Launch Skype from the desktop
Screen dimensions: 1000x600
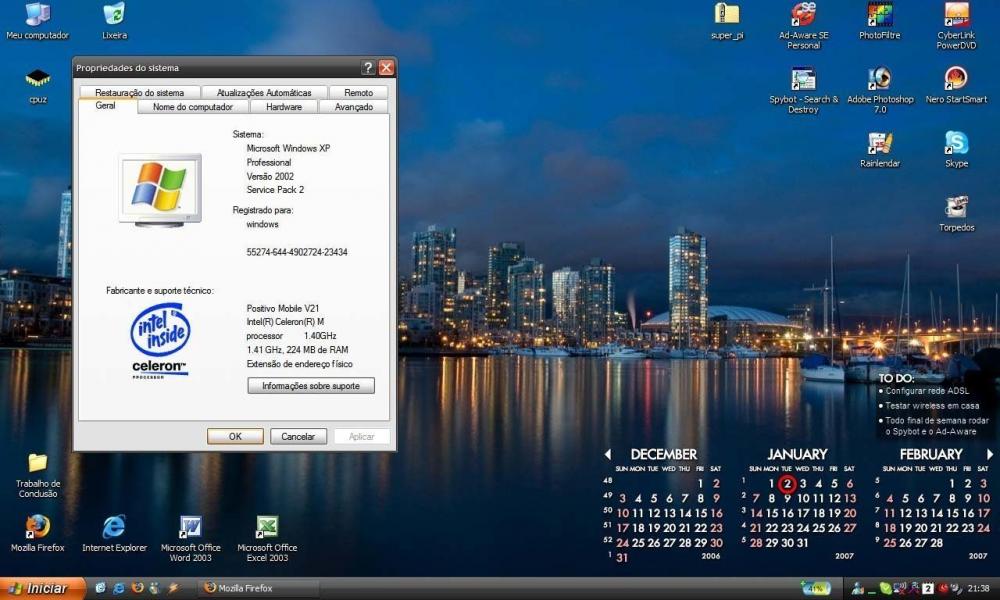tap(956, 143)
